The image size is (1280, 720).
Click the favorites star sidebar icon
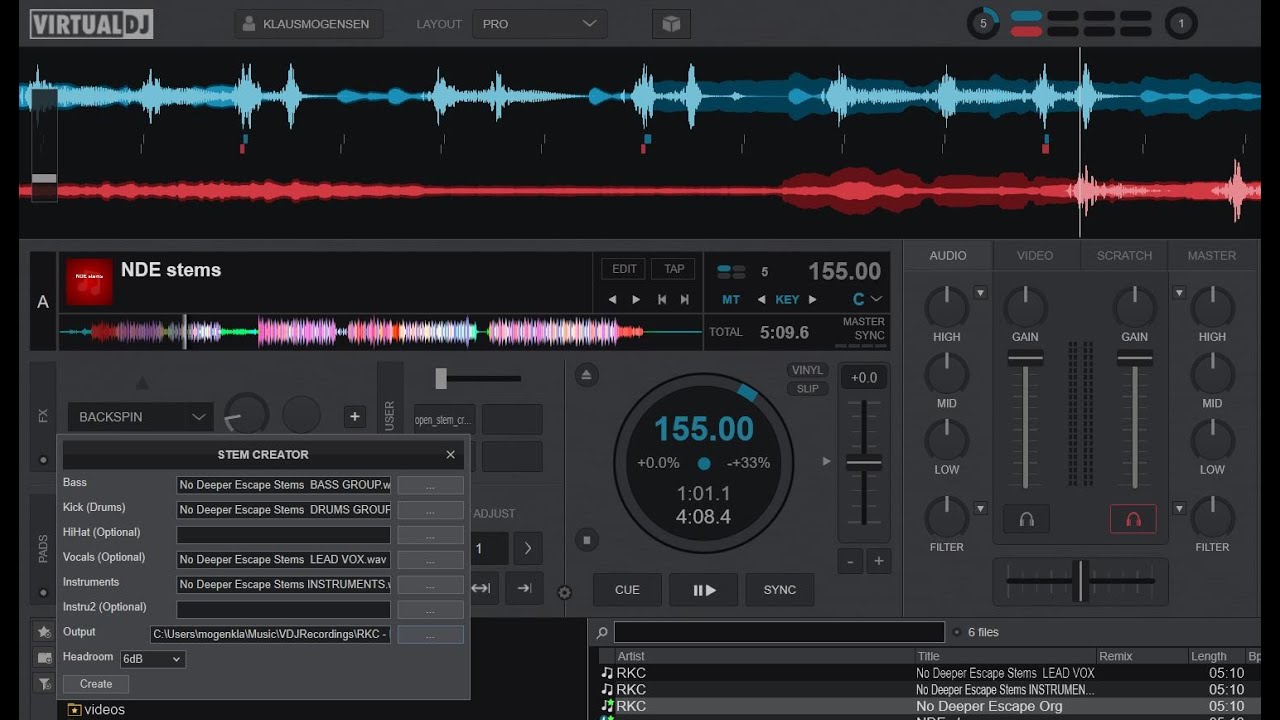[44, 632]
